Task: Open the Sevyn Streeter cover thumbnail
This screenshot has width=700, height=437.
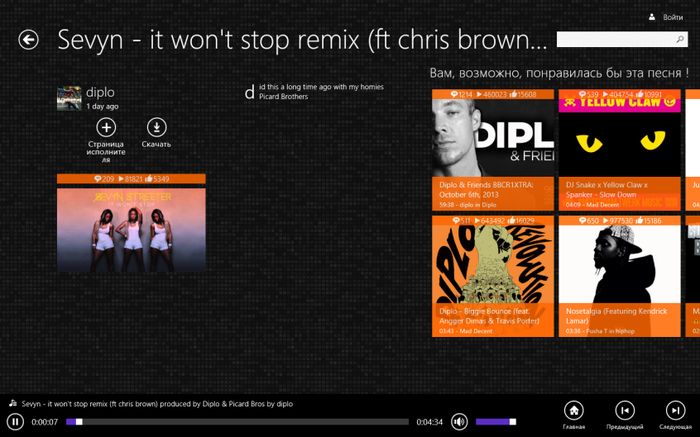Action: [131, 229]
